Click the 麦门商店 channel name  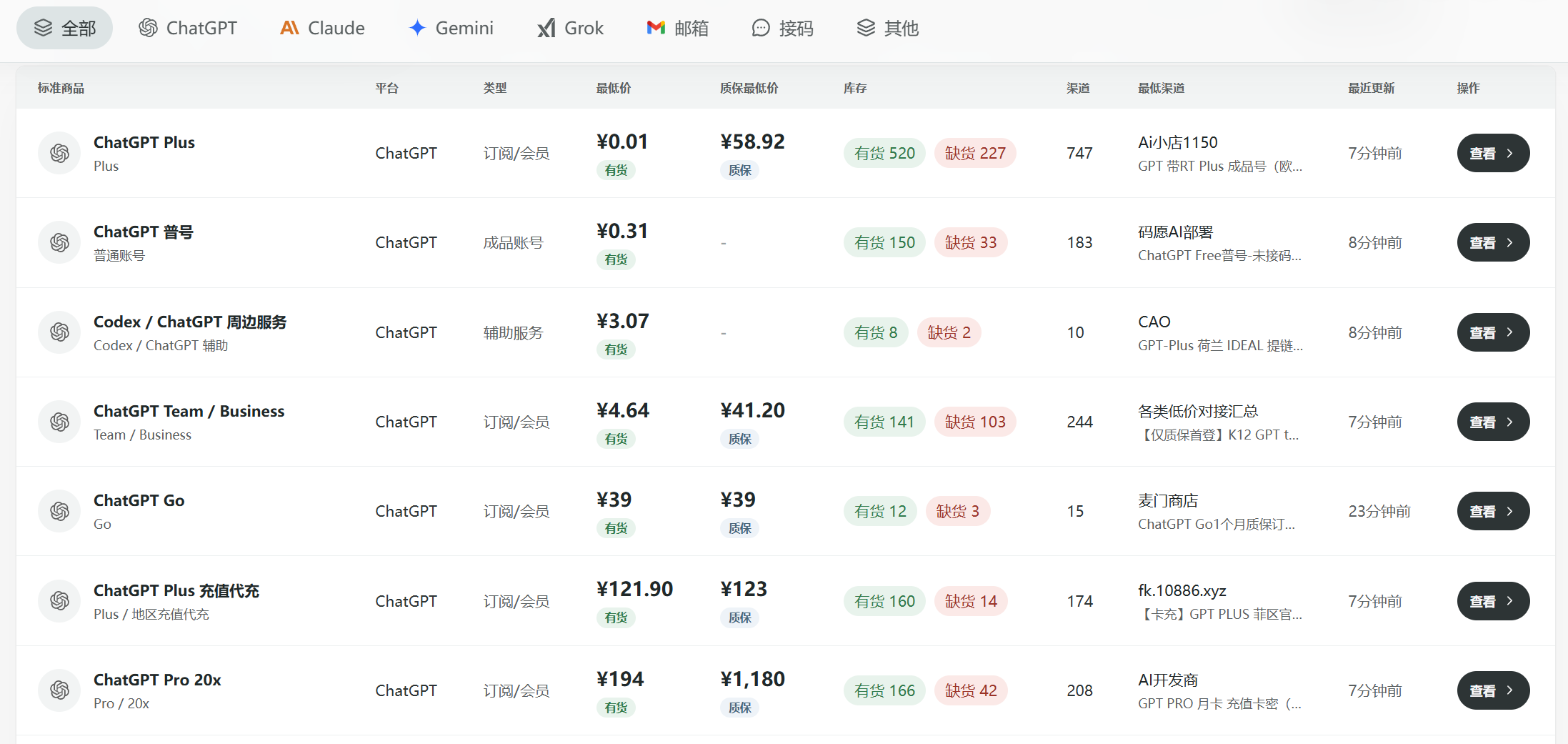click(1168, 500)
